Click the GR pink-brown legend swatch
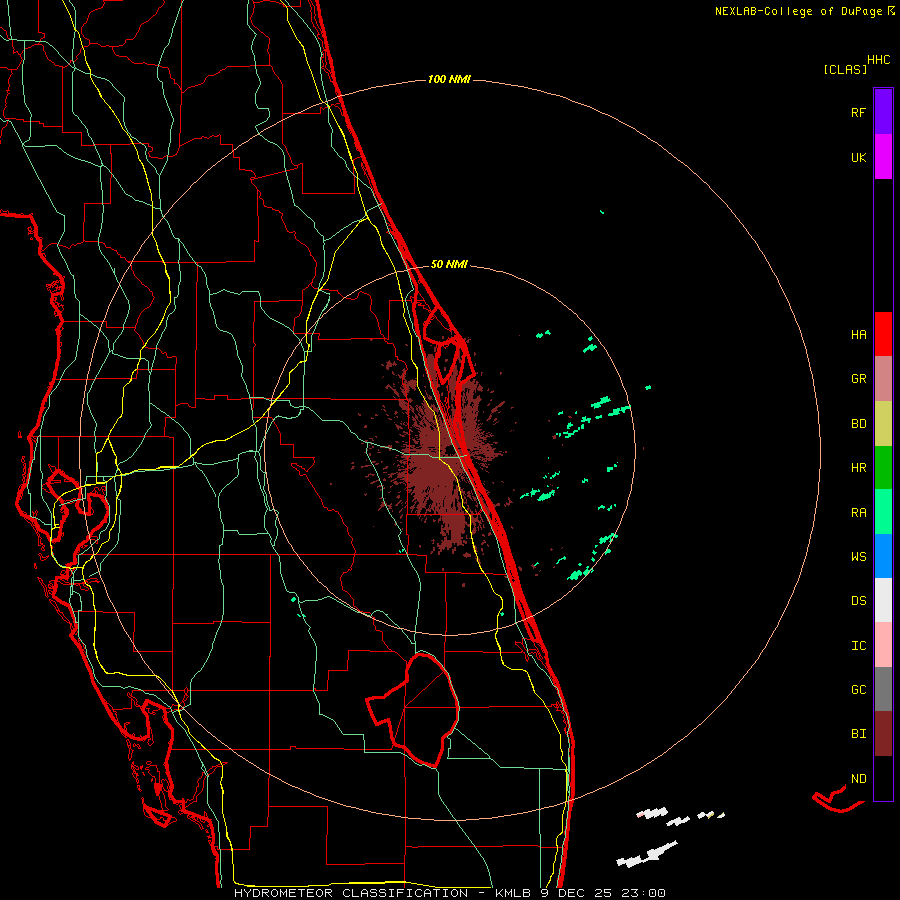900x900 pixels. 883,378
